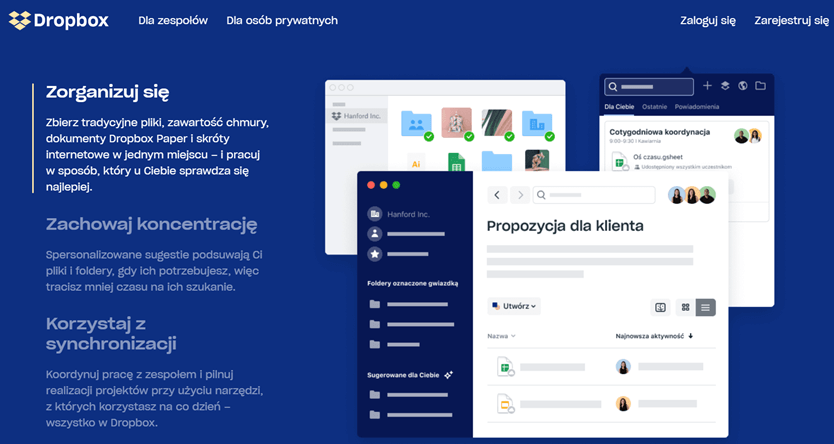Open the green spreadsheet file in the list
The image size is (834, 444).
tap(505, 367)
